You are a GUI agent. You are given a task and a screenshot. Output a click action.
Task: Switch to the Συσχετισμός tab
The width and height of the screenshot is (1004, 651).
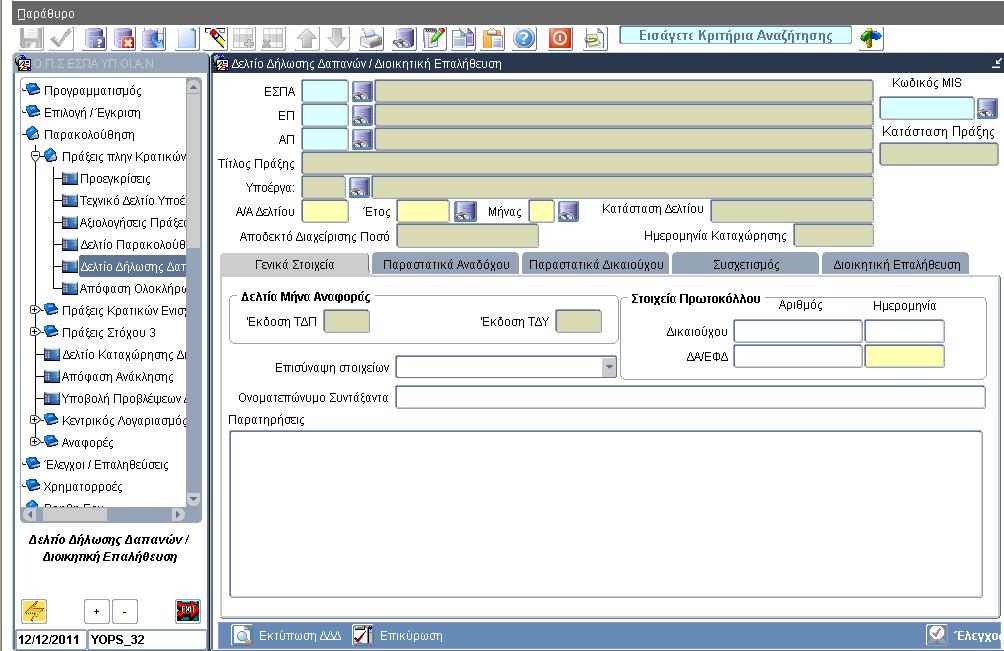(746, 264)
